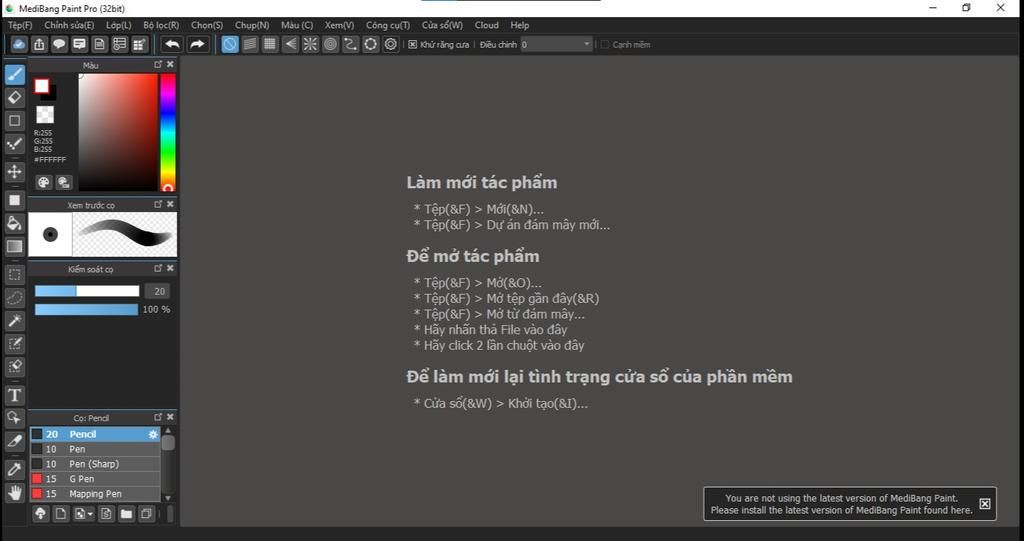The image size is (1024, 541).
Task: Select the Select Eraser tool
Action: [x=14, y=367]
